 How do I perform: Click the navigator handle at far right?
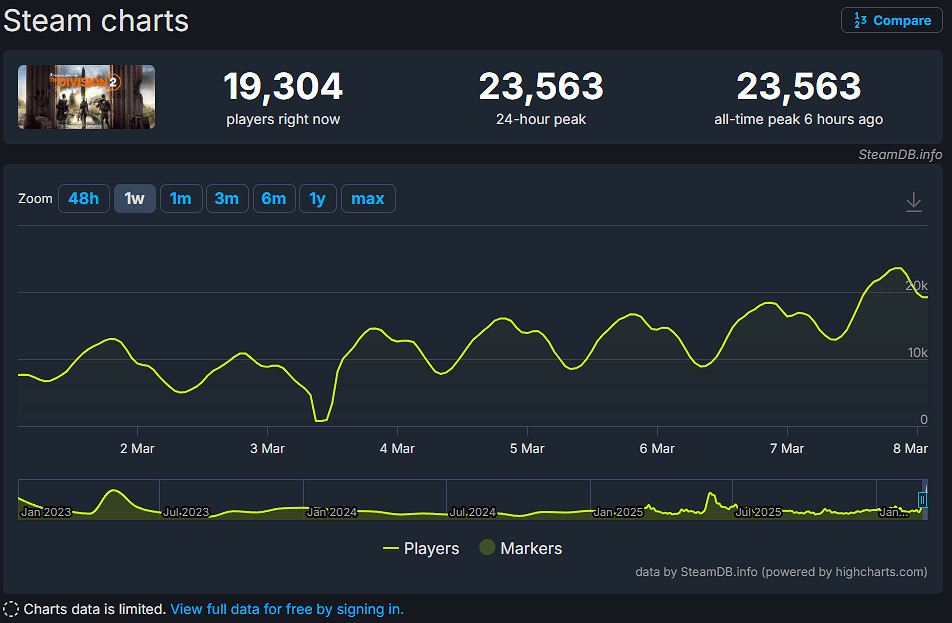tap(923, 499)
